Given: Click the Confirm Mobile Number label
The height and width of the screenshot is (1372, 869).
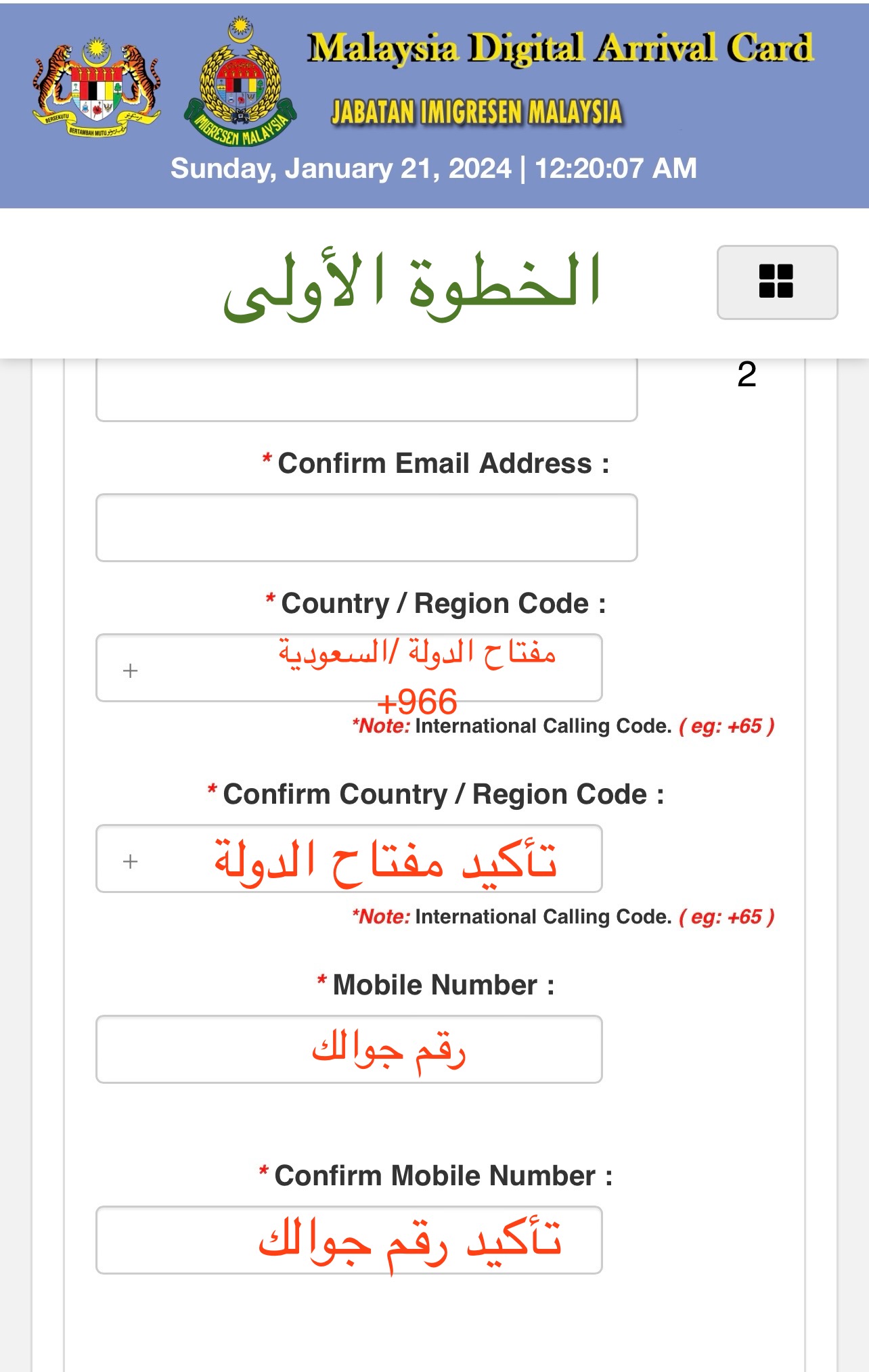Looking at the screenshot, I should coord(437,1176).
